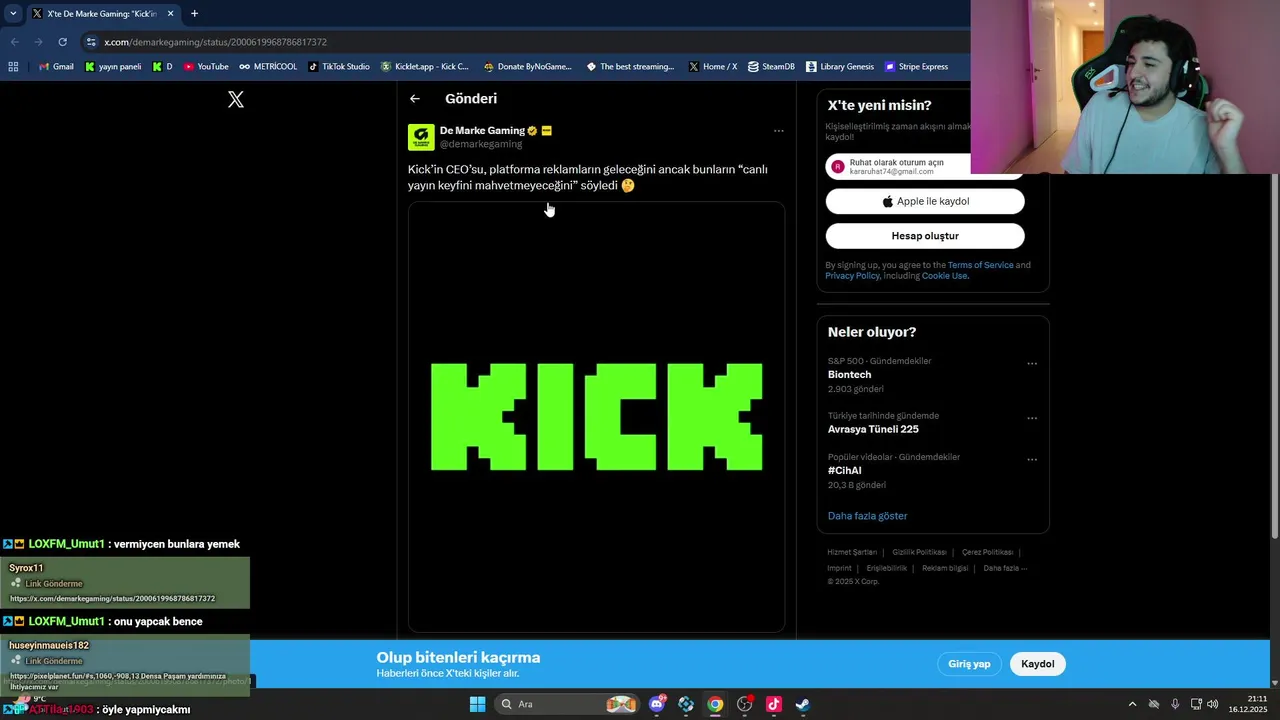Screen dimensions: 1280x720
Task: Sign in as Ruhat with Google account
Action: pos(900,166)
